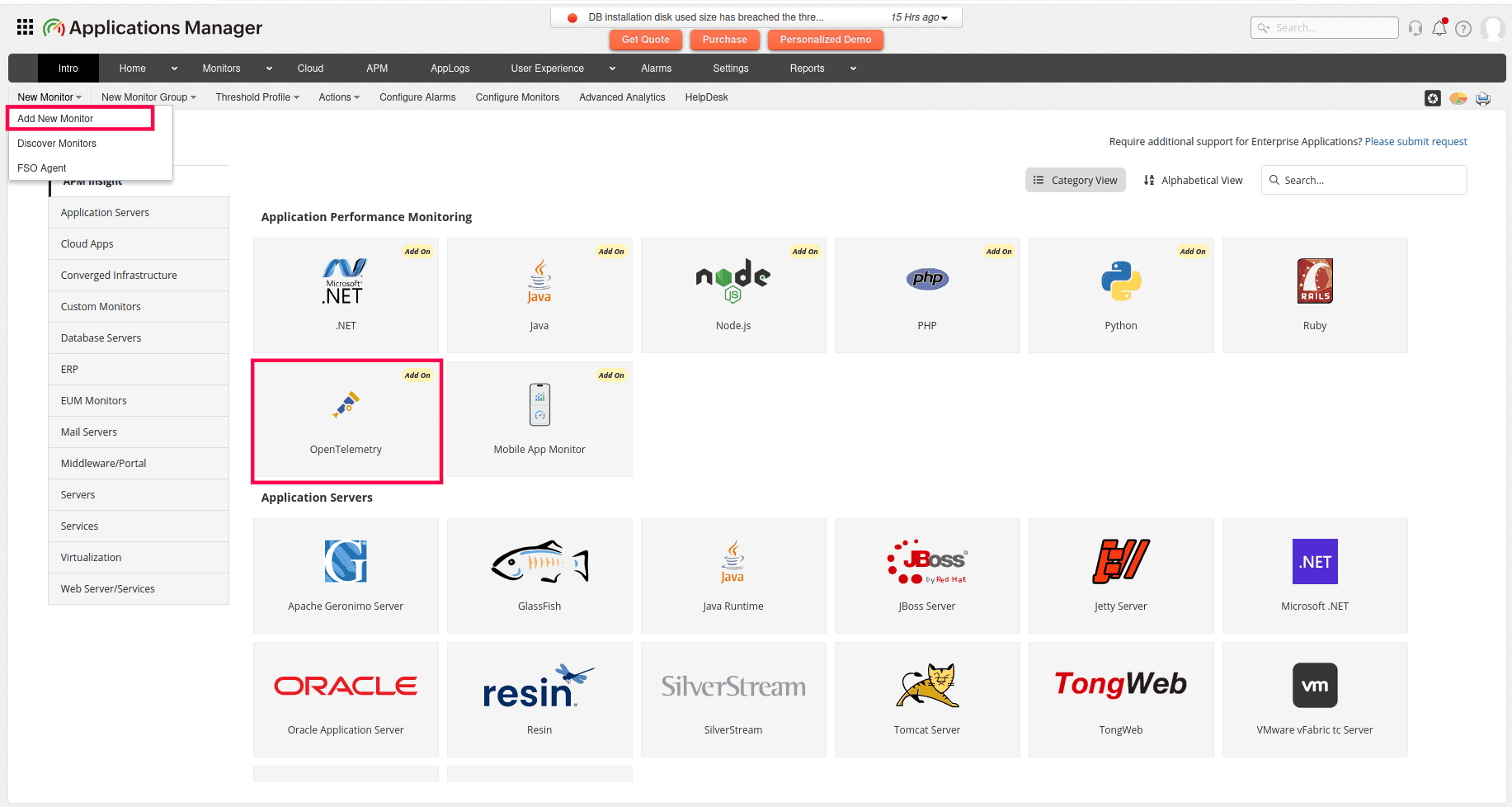Select the OpenTelemetry monitor tile

(346, 420)
